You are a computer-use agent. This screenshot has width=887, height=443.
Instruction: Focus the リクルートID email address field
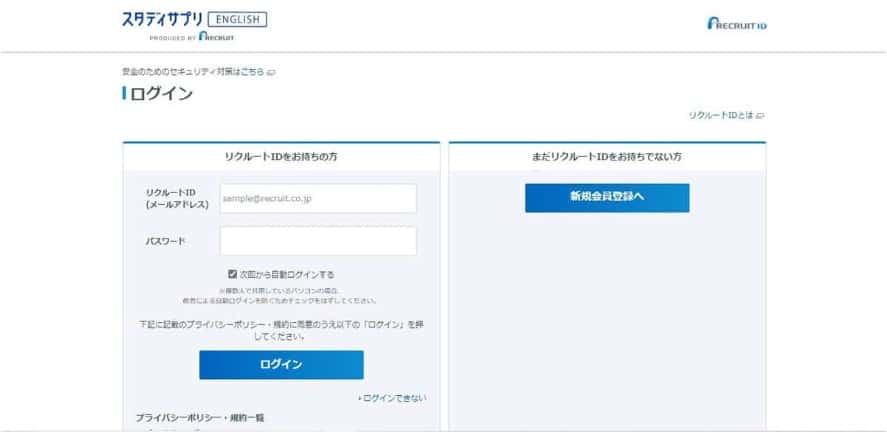318,198
